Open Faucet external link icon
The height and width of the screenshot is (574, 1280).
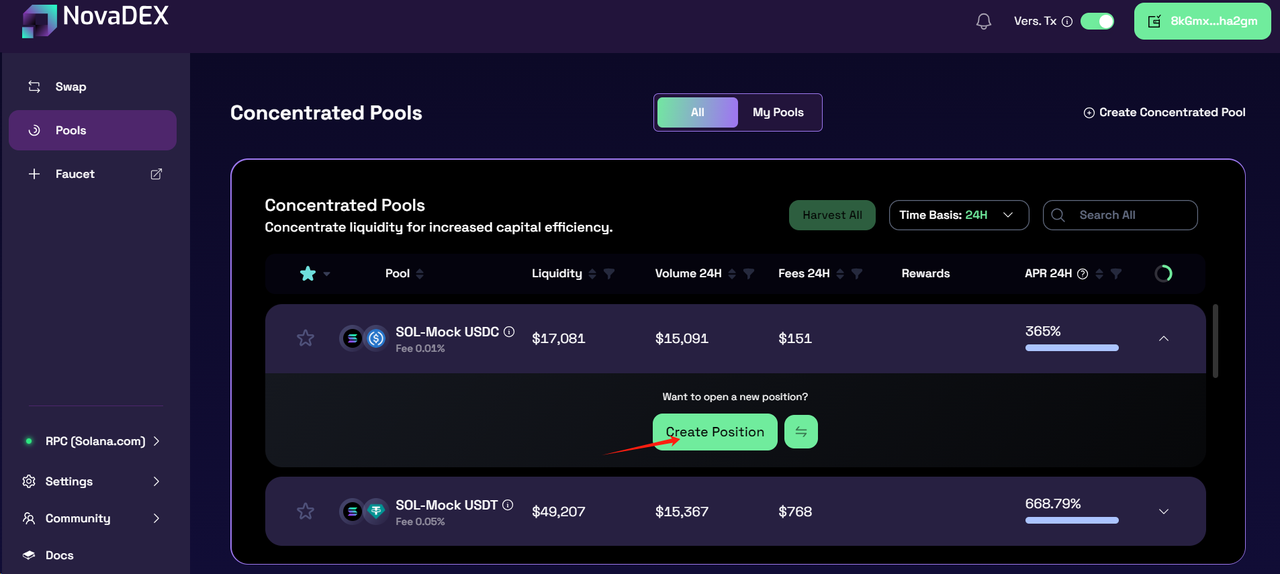[156, 174]
